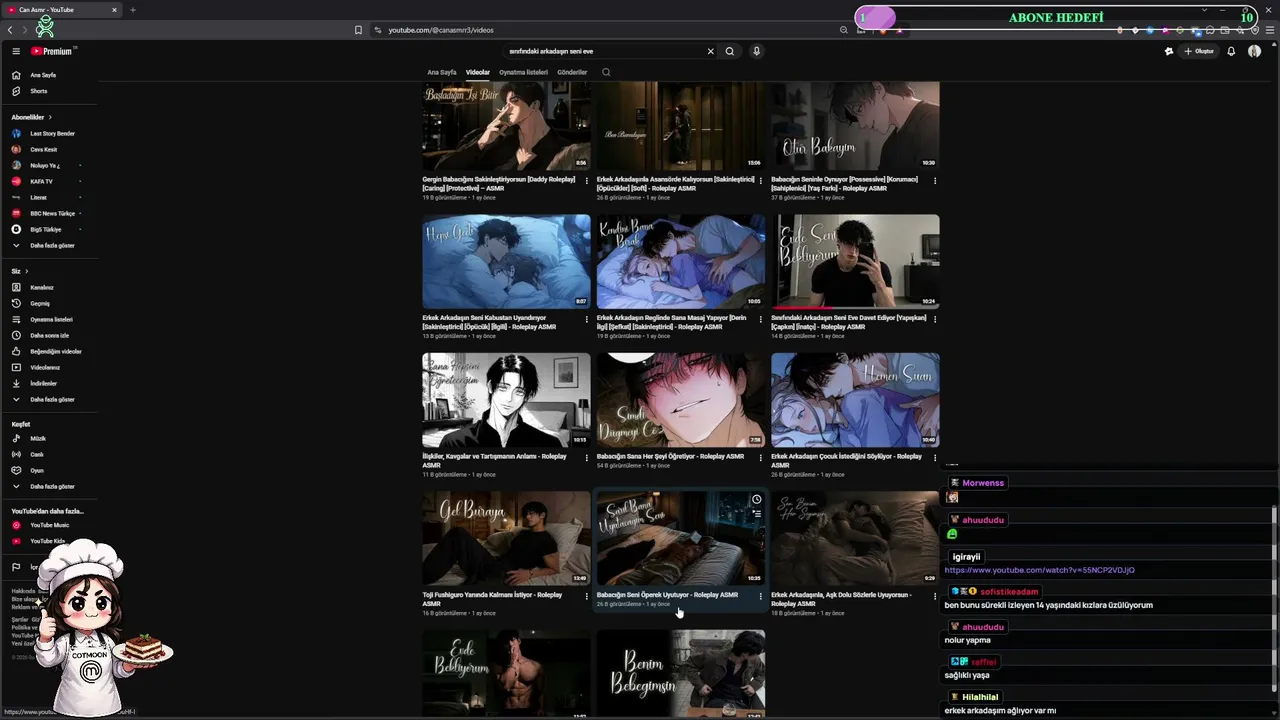
Task: Clear the YouTube search box text
Action: [x=711, y=51]
